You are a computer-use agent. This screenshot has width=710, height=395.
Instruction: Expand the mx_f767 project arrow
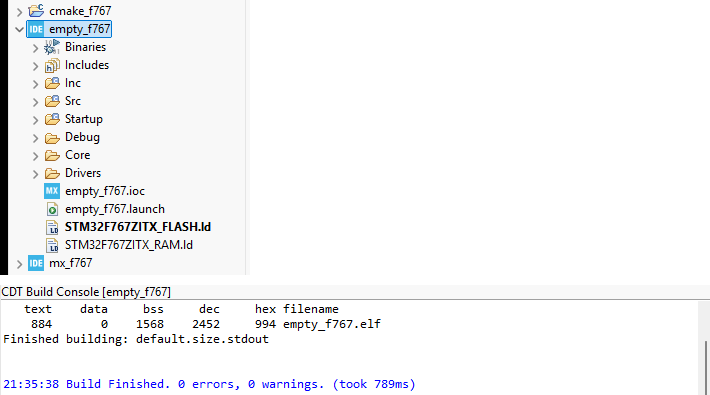pos(19,264)
